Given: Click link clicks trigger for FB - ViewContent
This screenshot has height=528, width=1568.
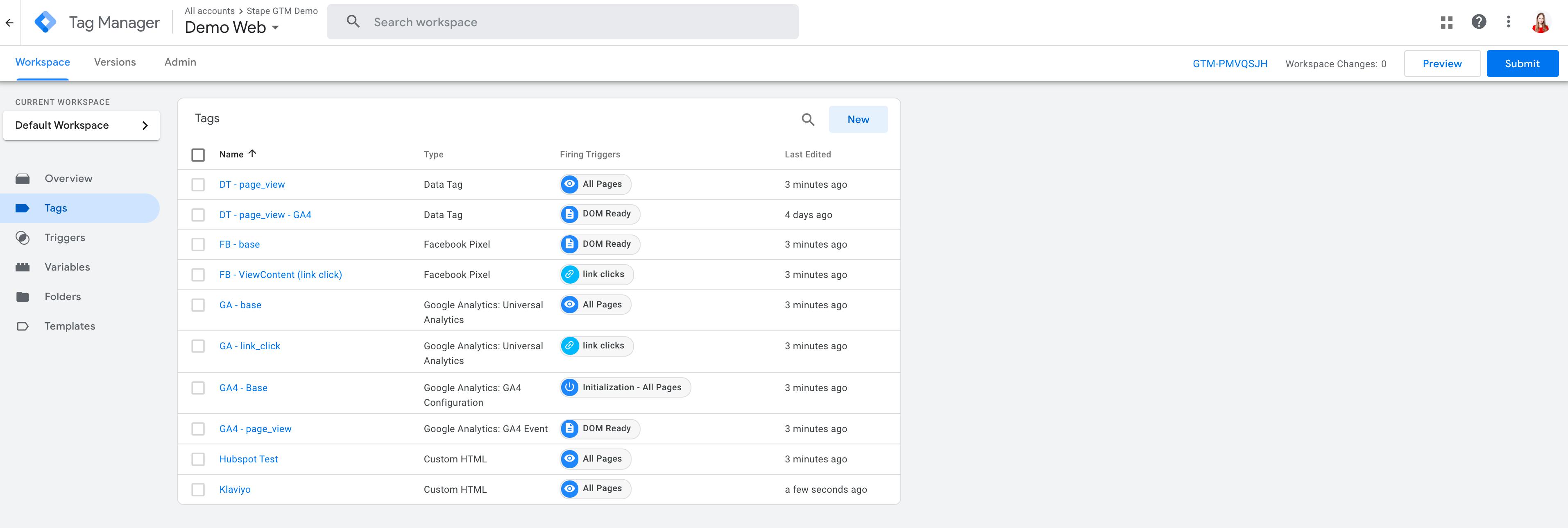Looking at the screenshot, I should coord(596,275).
